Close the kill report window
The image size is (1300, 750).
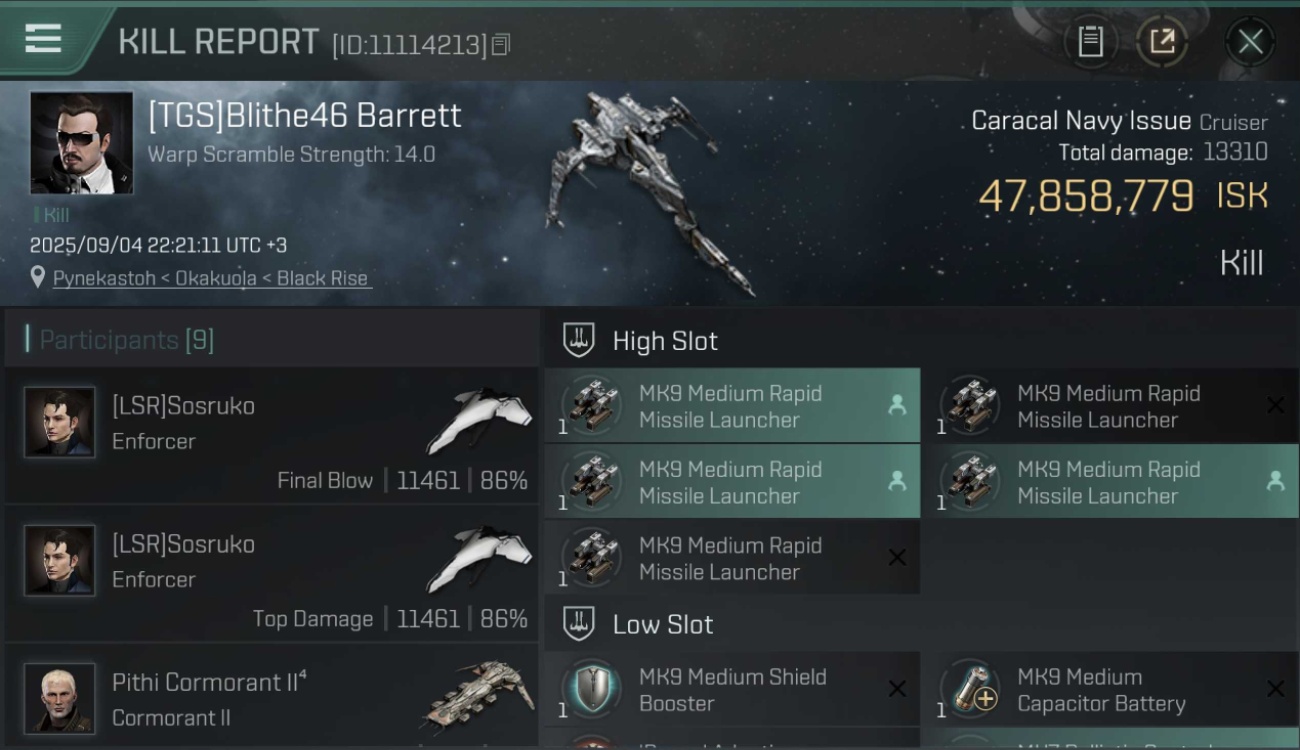[x=1250, y=41]
